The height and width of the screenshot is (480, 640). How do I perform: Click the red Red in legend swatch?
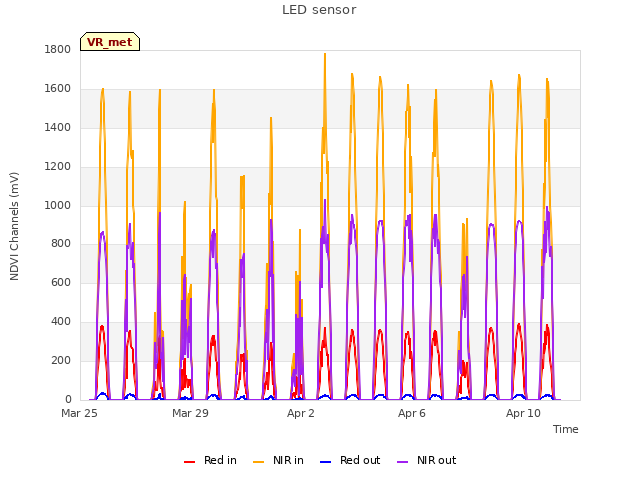pyautogui.click(x=189, y=462)
